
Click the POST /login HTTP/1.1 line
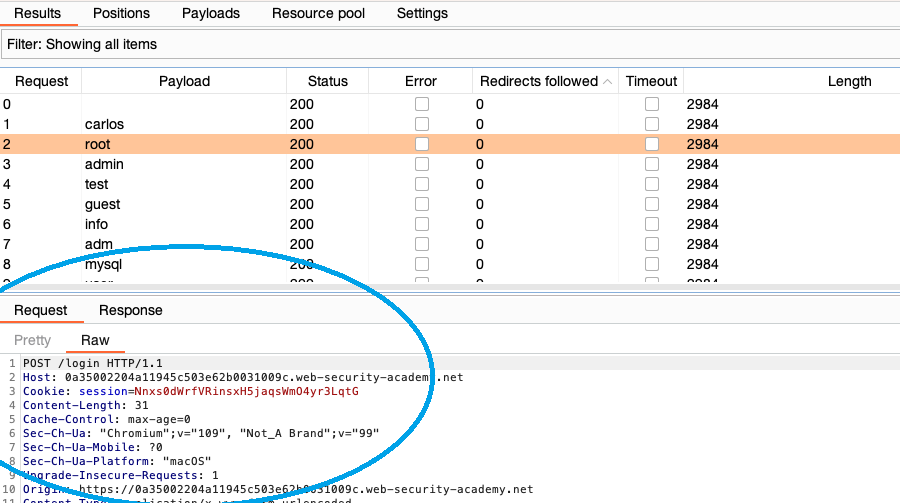(92, 363)
